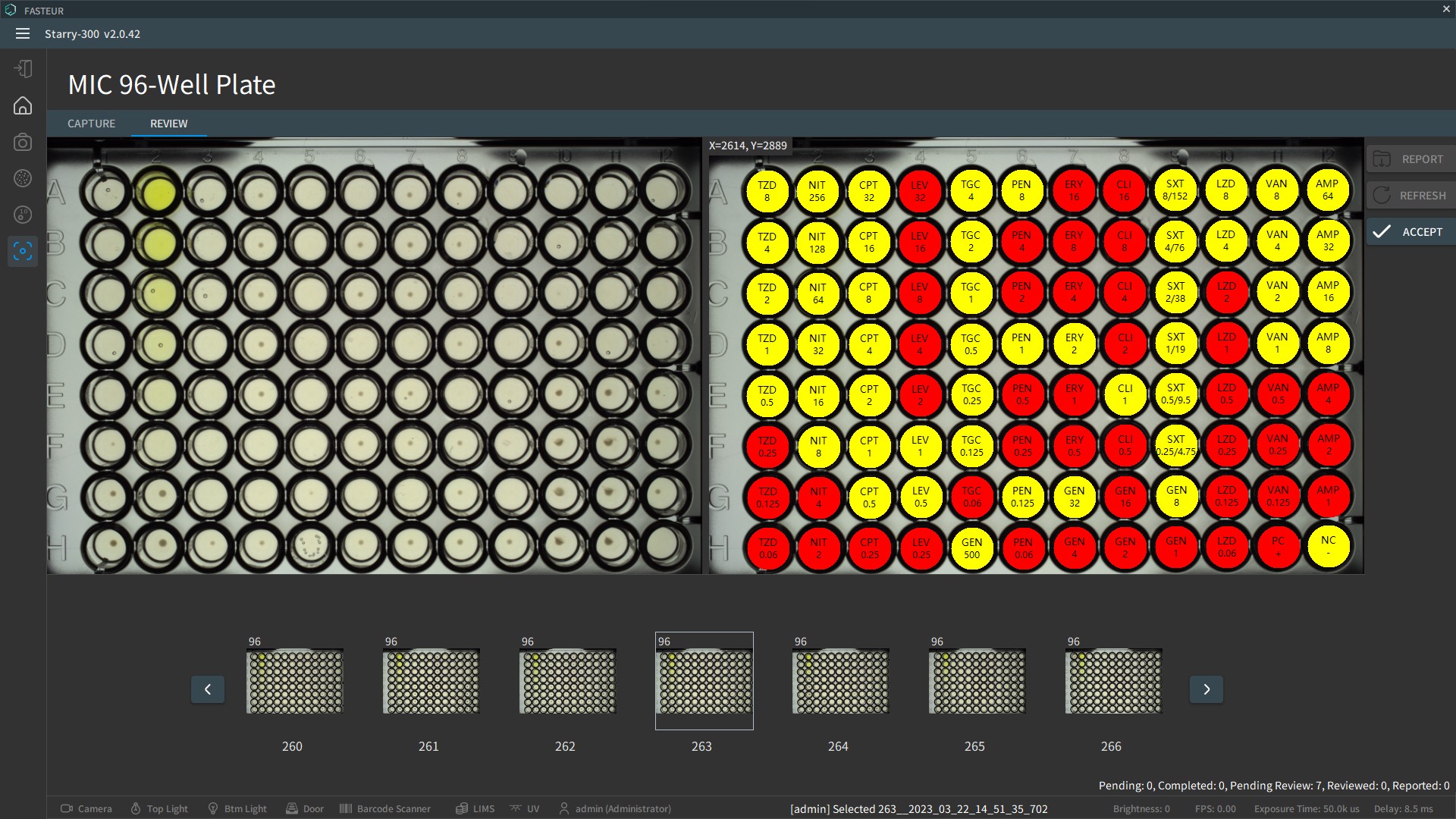1456x819 pixels.
Task: Click the camera icon in sidebar
Action: pyautogui.click(x=23, y=142)
